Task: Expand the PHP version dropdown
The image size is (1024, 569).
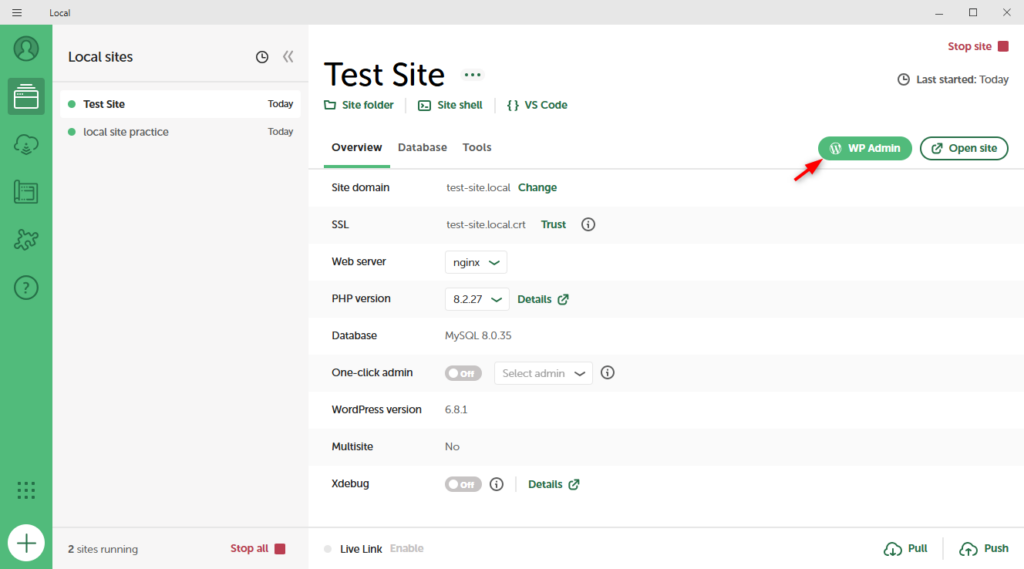Action: point(477,299)
